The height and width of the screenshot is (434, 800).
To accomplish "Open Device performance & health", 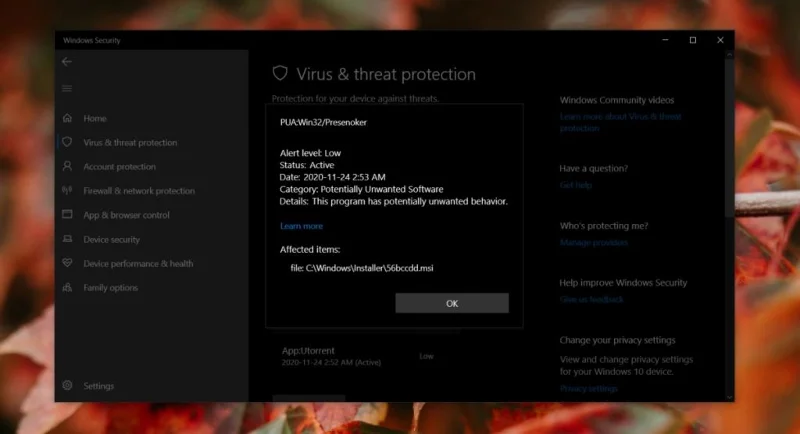I will pyautogui.click(x=138, y=264).
